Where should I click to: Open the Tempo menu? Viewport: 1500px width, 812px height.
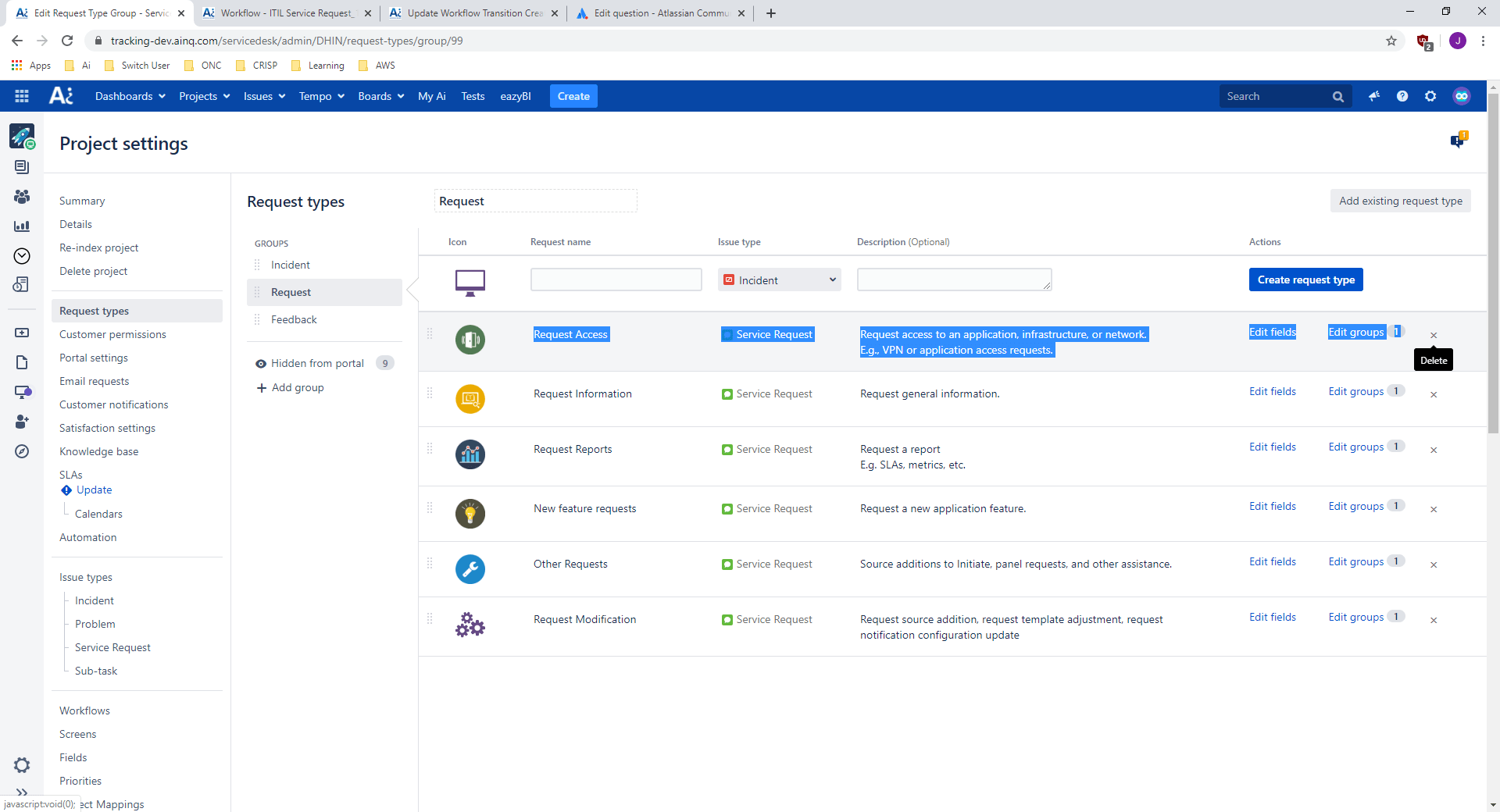[320, 95]
